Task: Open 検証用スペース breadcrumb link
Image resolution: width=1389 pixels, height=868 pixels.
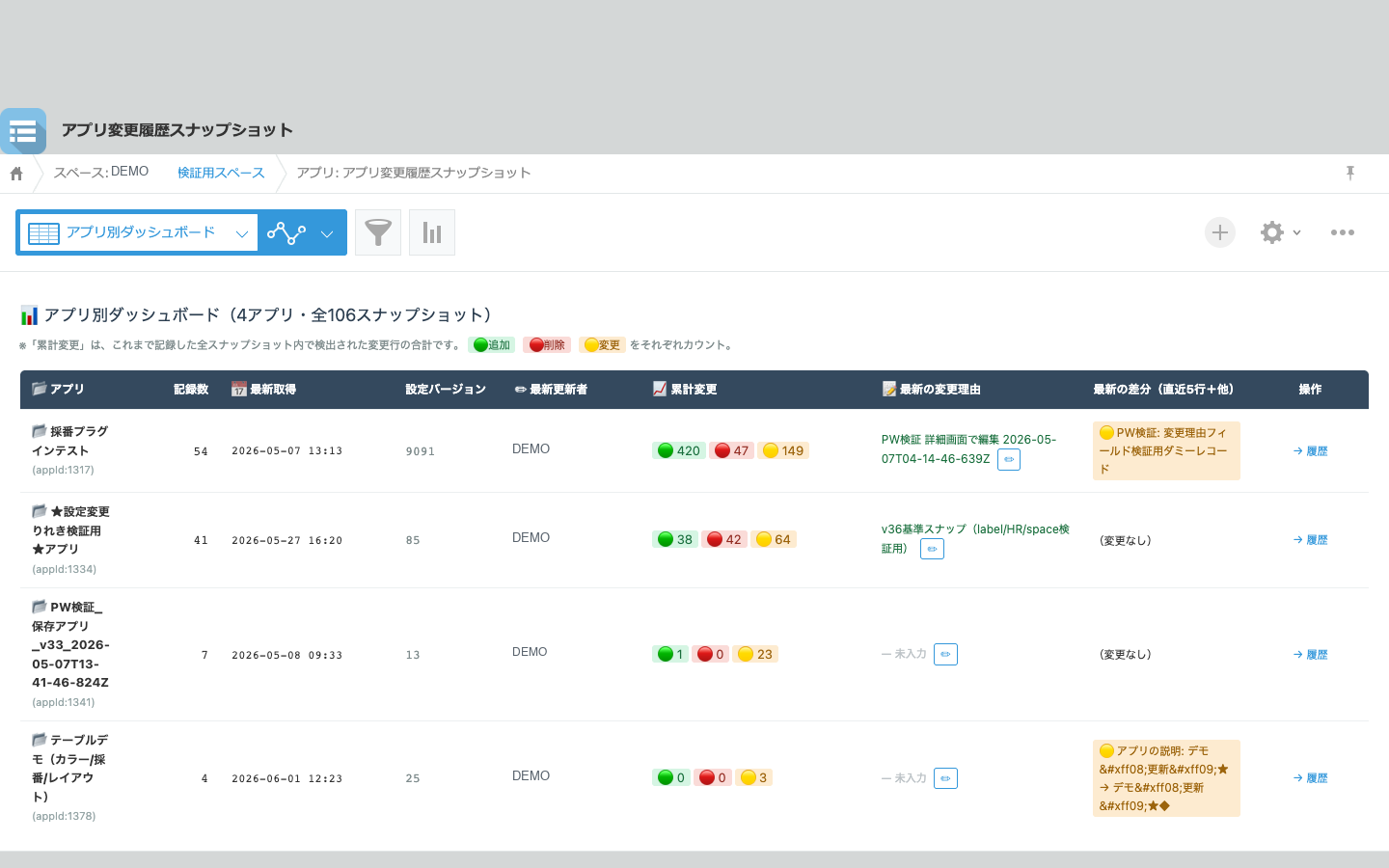Action: pyautogui.click(x=221, y=173)
